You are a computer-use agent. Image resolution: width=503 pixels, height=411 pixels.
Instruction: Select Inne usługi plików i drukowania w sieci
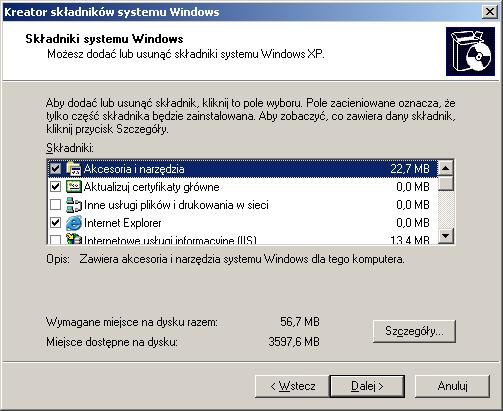click(176, 205)
